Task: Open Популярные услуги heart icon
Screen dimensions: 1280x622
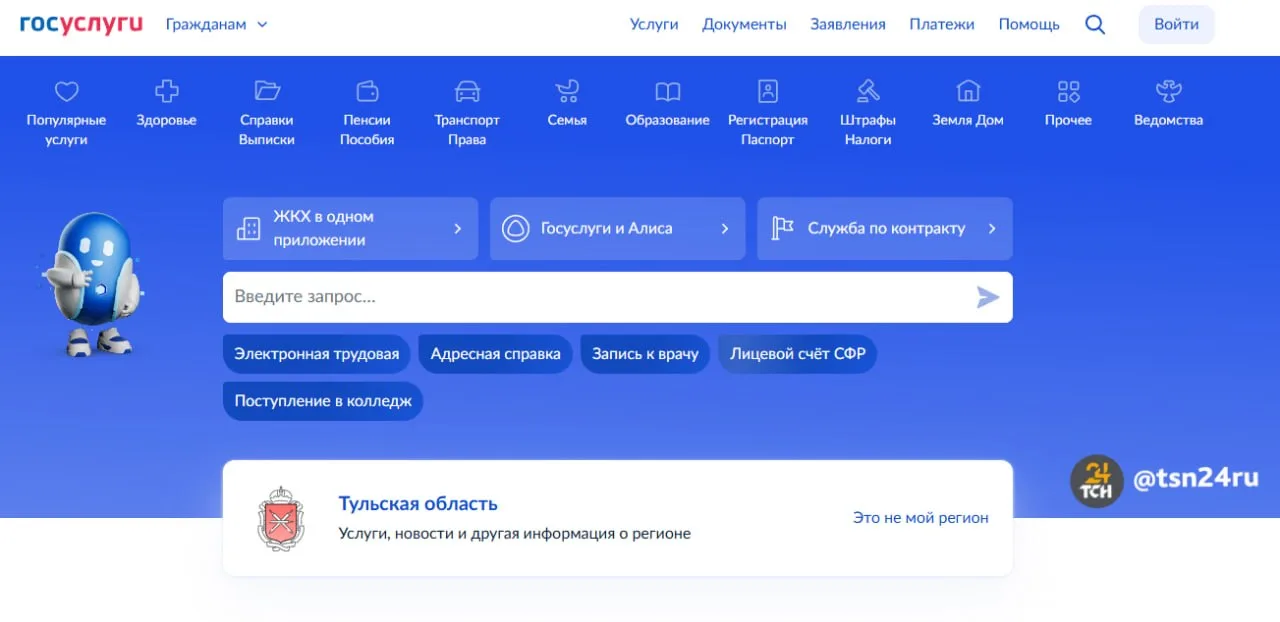Action: click(x=66, y=92)
